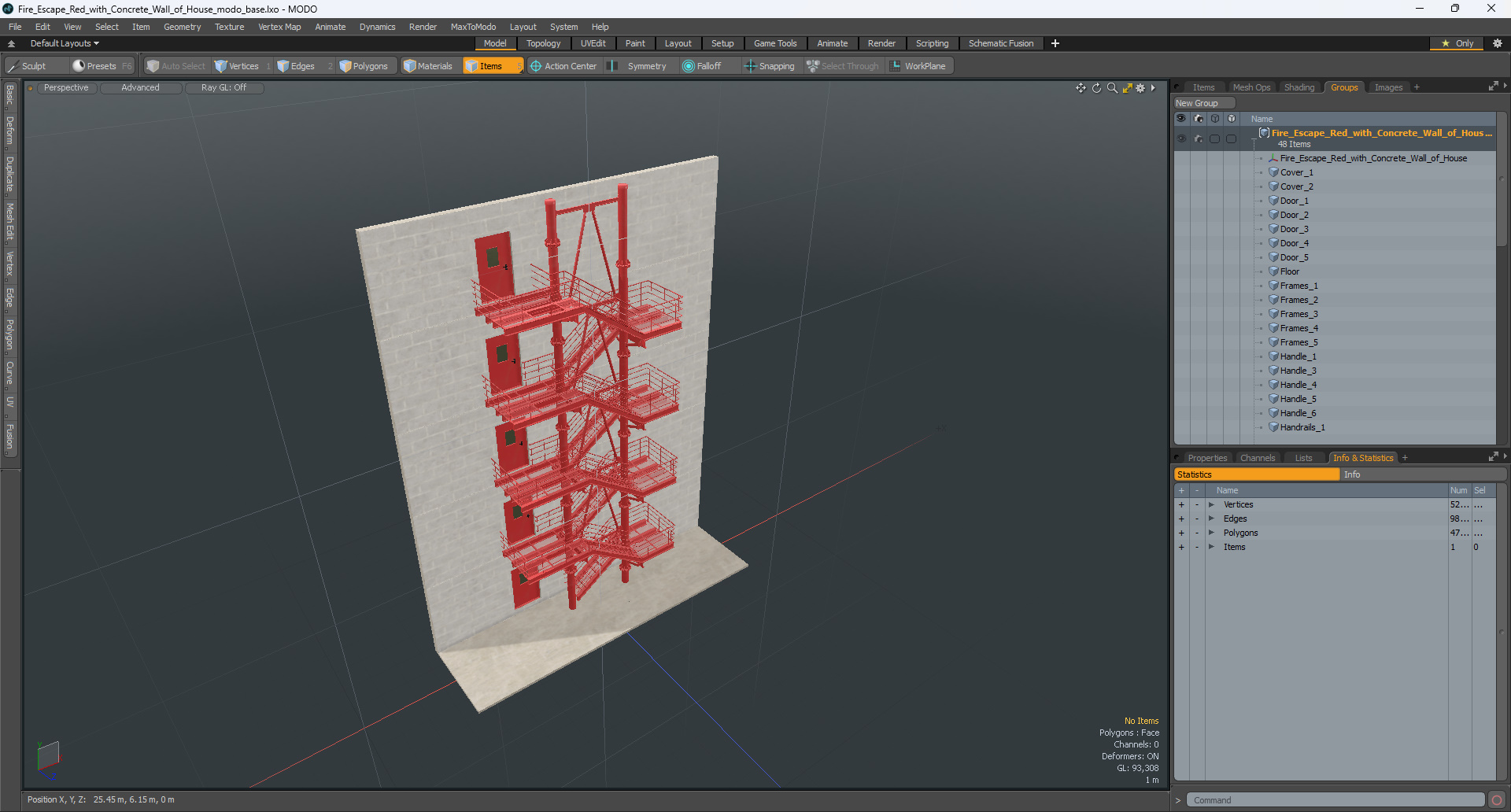
Task: Toggle Auto Select mode
Action: pos(176,66)
